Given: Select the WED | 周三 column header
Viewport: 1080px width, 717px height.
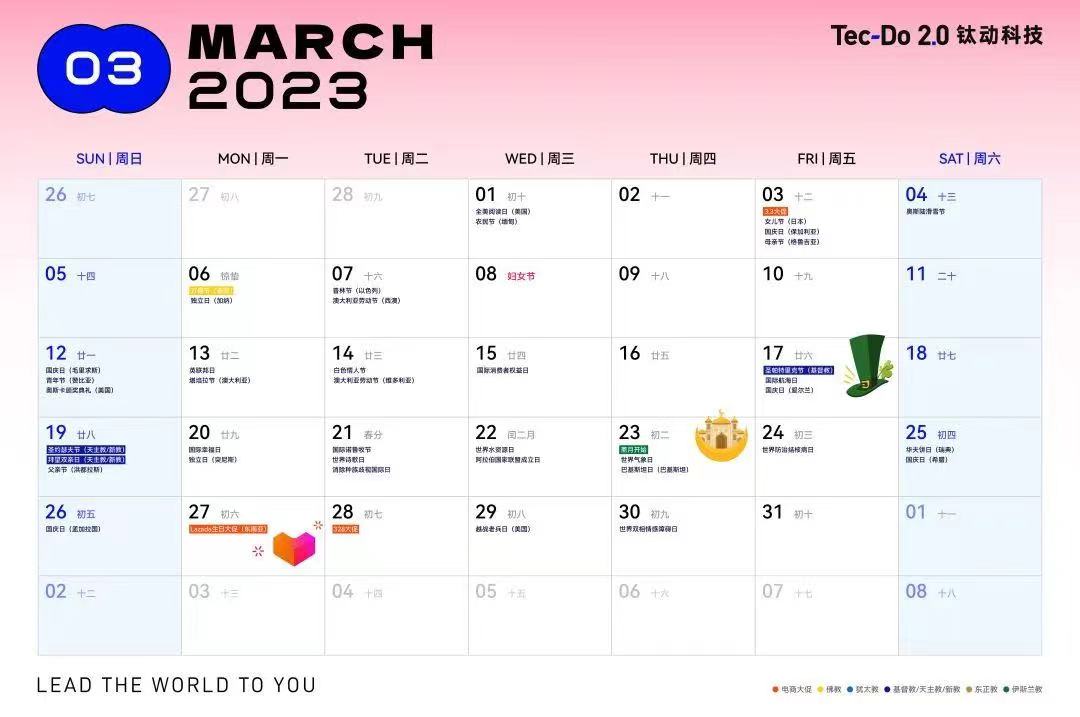Looking at the screenshot, I should pos(539,158).
